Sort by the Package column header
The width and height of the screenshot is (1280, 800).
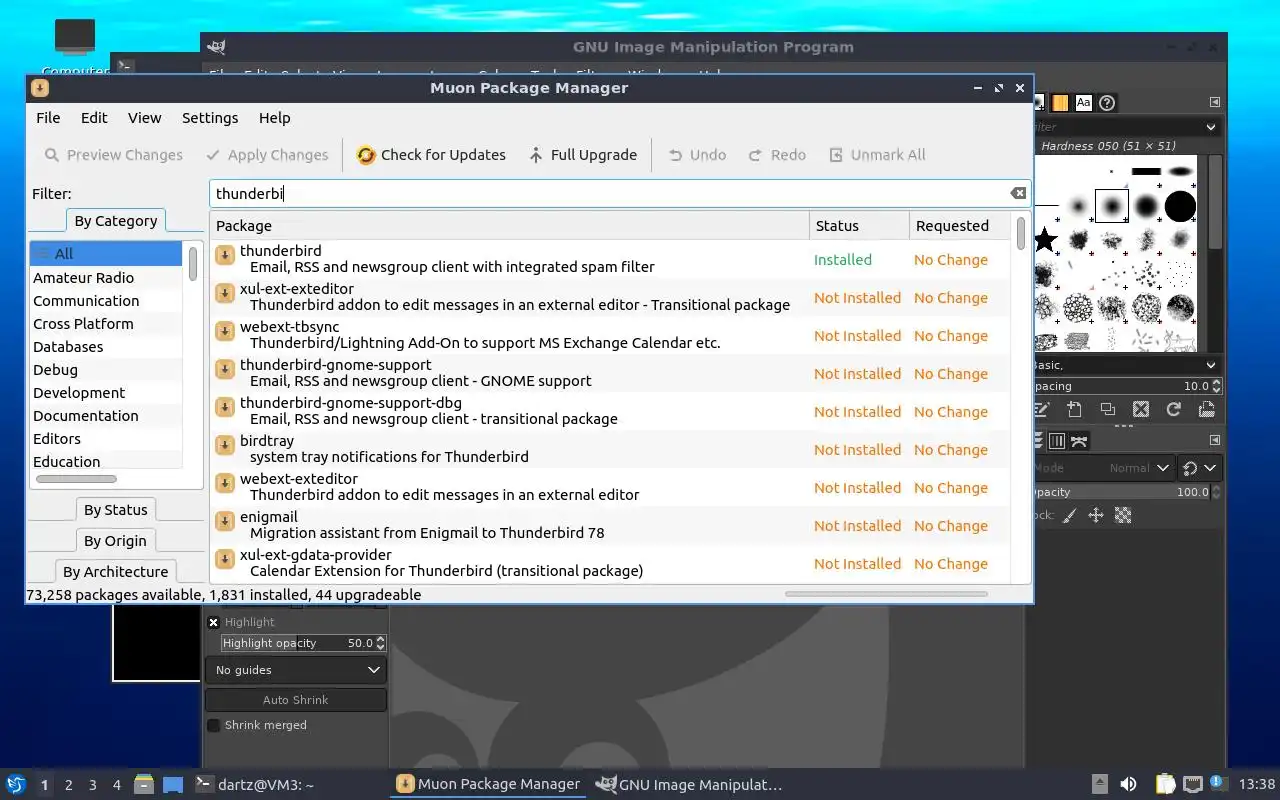(509, 226)
